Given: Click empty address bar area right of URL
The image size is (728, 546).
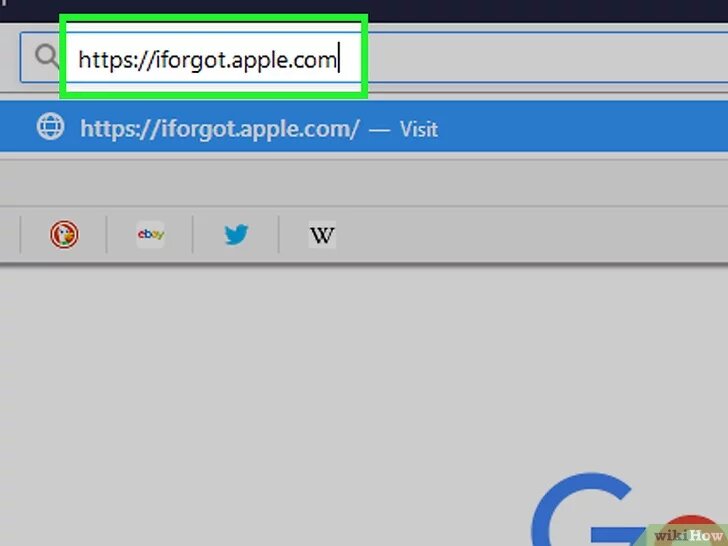Looking at the screenshot, I should (548, 58).
